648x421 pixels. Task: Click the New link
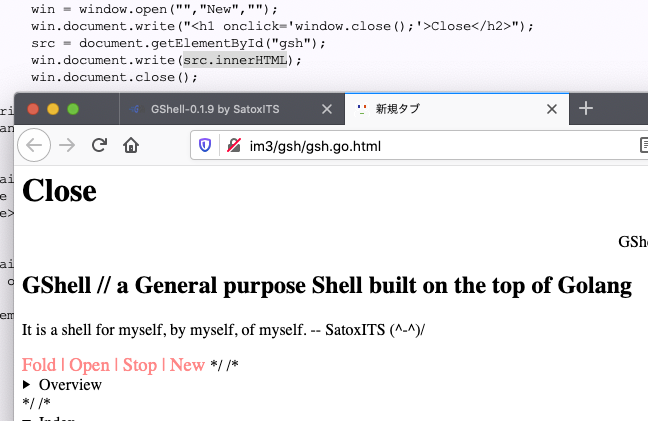tap(187, 364)
